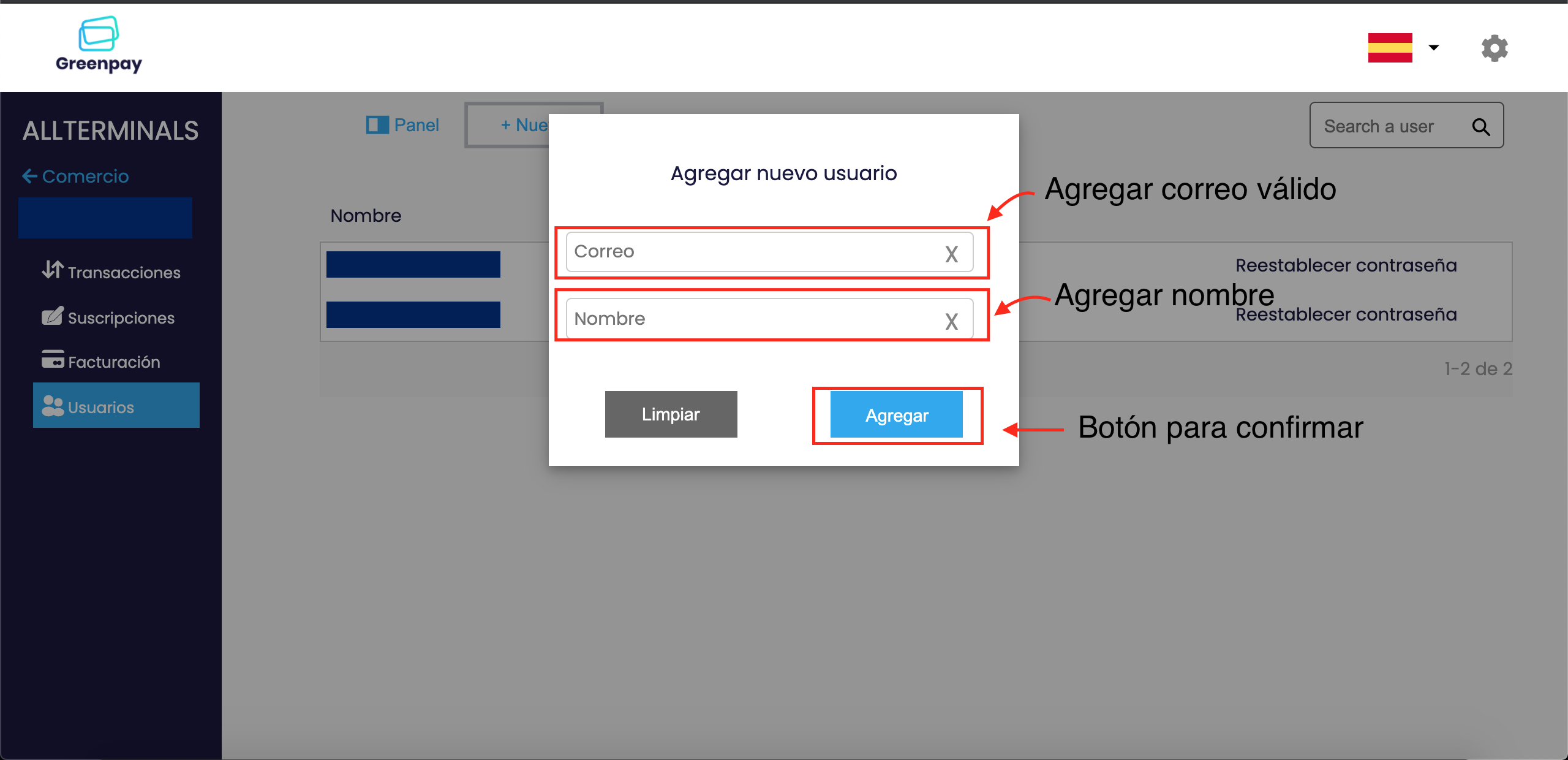Expand the language dropdown arrow
The image size is (1568, 760).
coord(1433,48)
